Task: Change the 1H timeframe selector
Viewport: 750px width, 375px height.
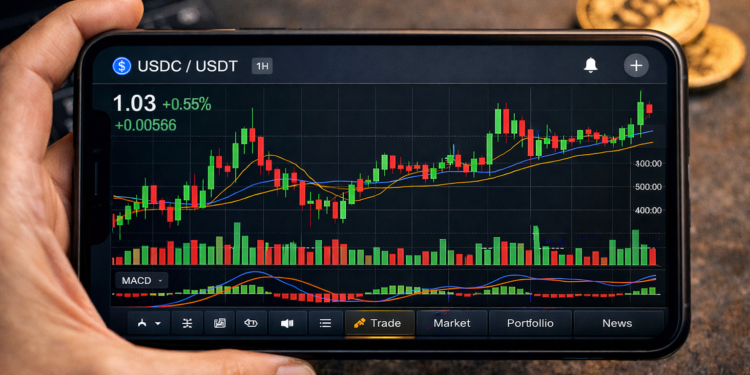Action: 262,66
